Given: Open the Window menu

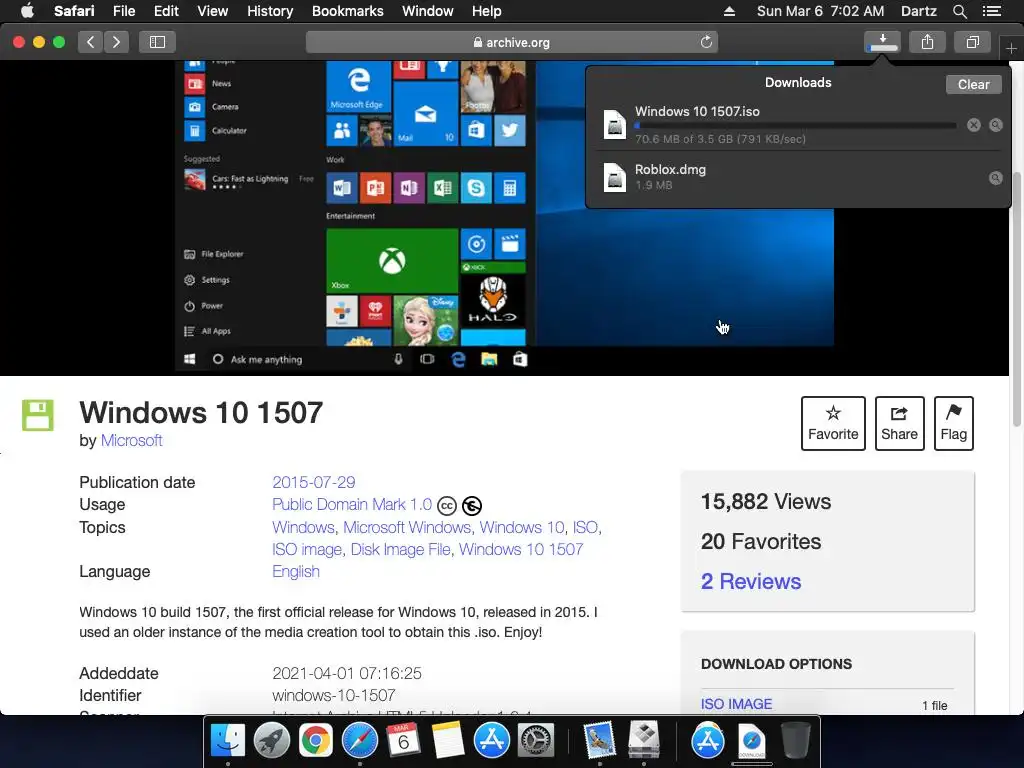Looking at the screenshot, I should coord(428,11).
